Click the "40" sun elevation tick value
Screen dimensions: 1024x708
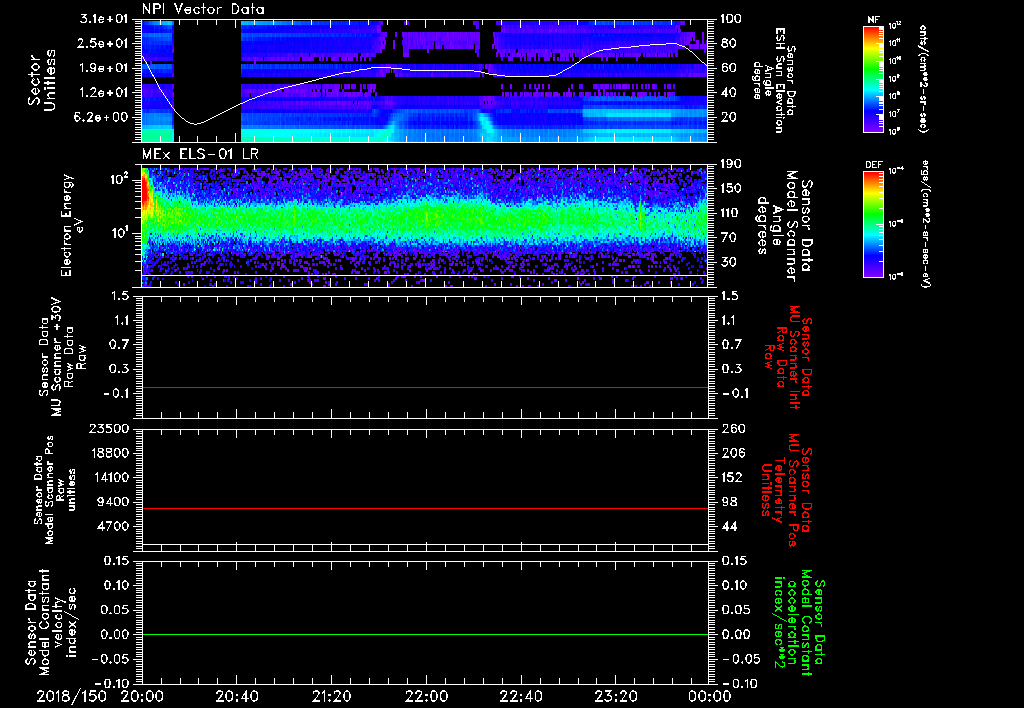[x=728, y=93]
